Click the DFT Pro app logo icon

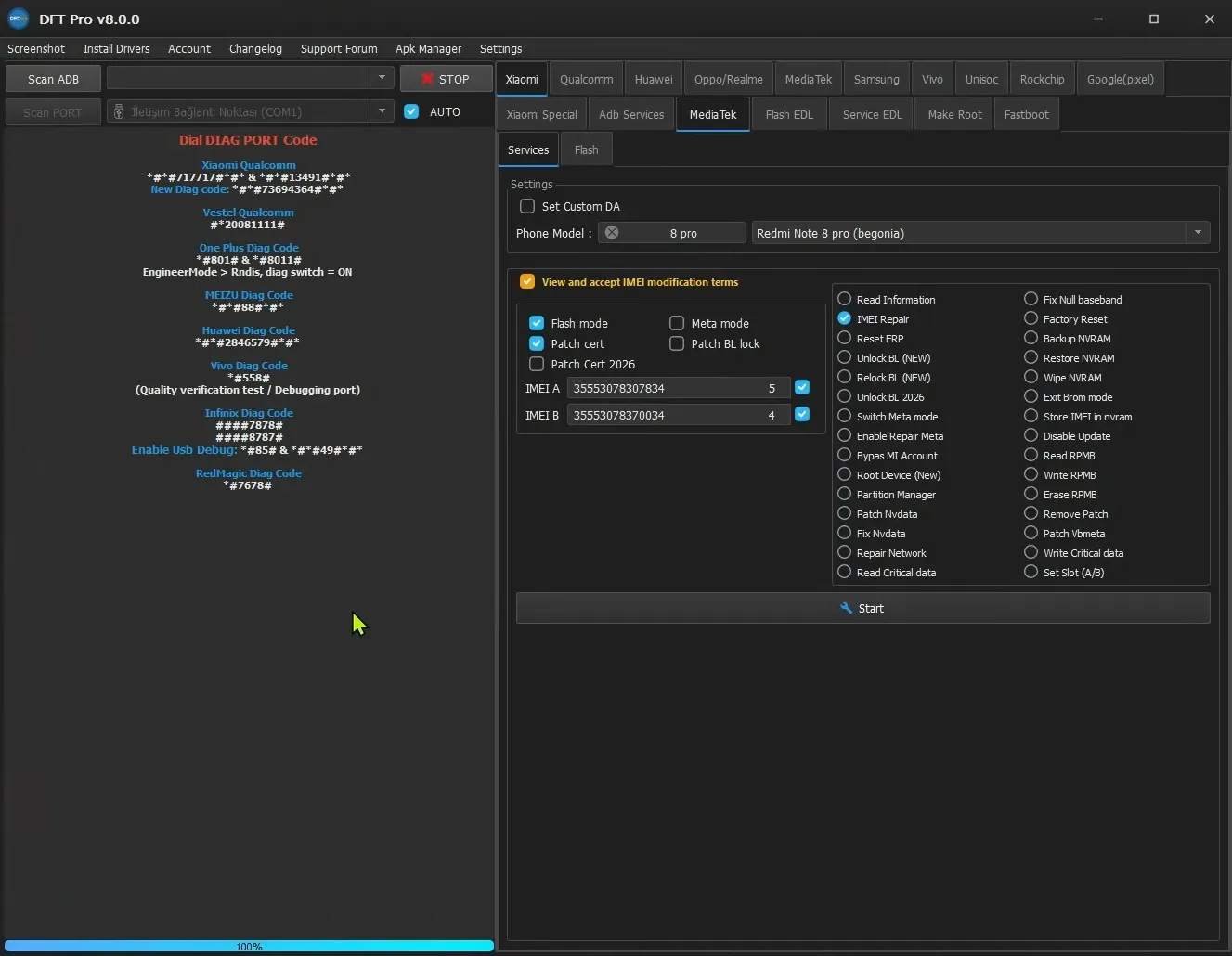(19, 19)
